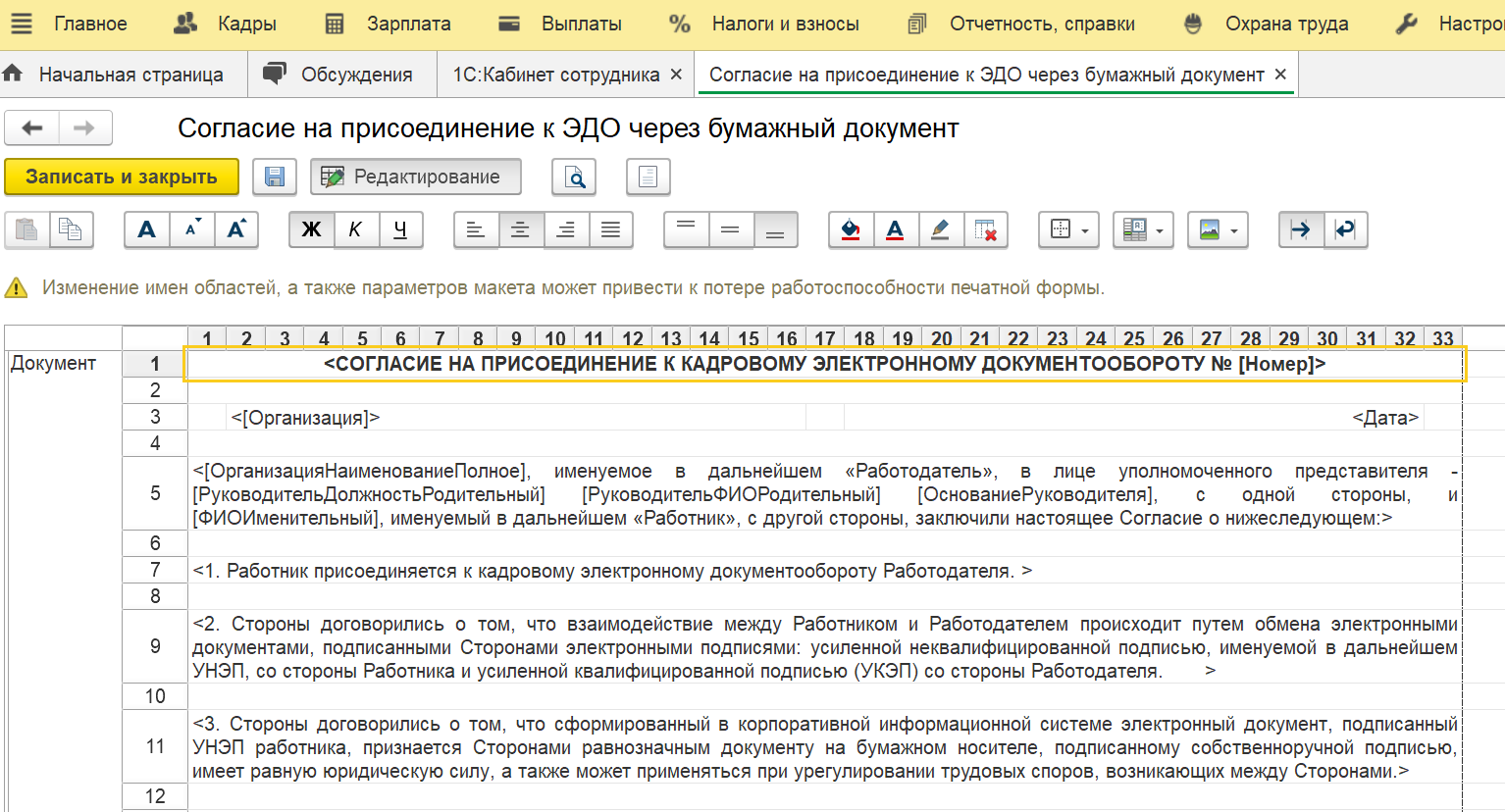1505x812 pixels.
Task: Select the <[Организация]> cell
Action: [x=516, y=418]
